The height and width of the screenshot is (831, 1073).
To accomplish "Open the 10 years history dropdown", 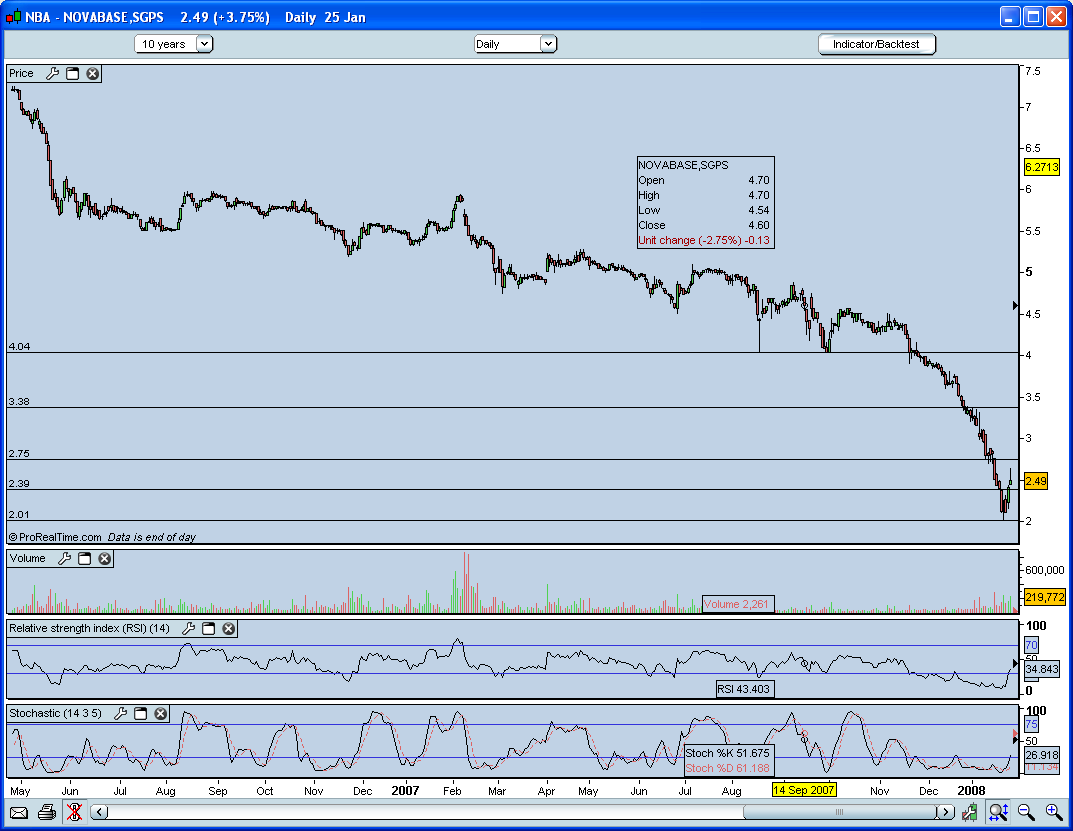I will pyautogui.click(x=173, y=44).
